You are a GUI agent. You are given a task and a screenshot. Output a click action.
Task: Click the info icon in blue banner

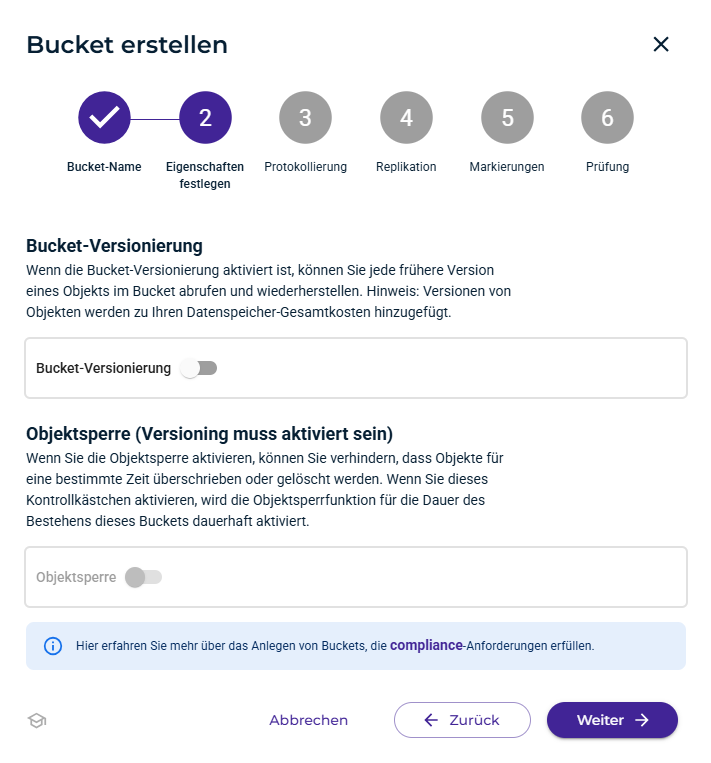pos(53,646)
